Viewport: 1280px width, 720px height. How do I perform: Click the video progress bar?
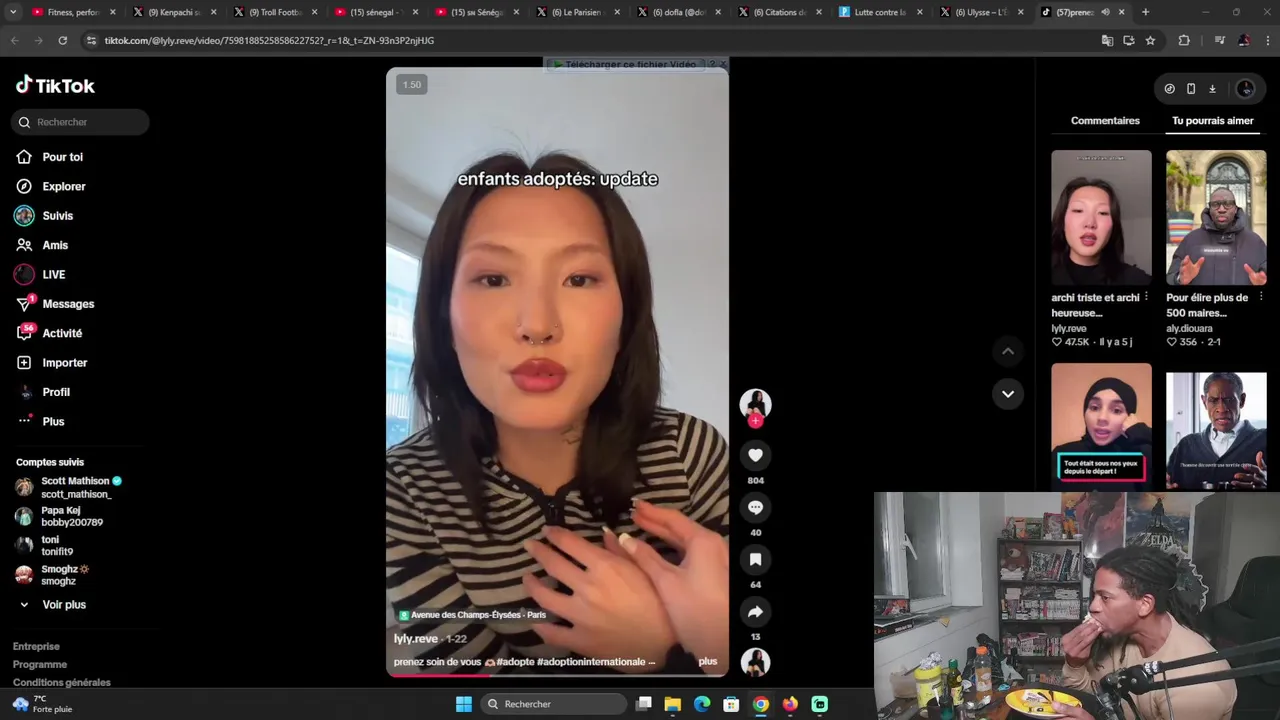(557, 676)
